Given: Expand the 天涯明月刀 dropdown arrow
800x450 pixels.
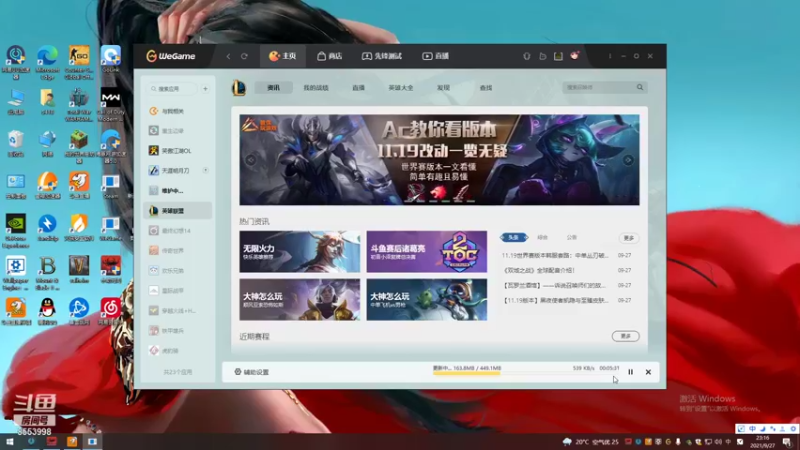Looking at the screenshot, I should (206, 170).
